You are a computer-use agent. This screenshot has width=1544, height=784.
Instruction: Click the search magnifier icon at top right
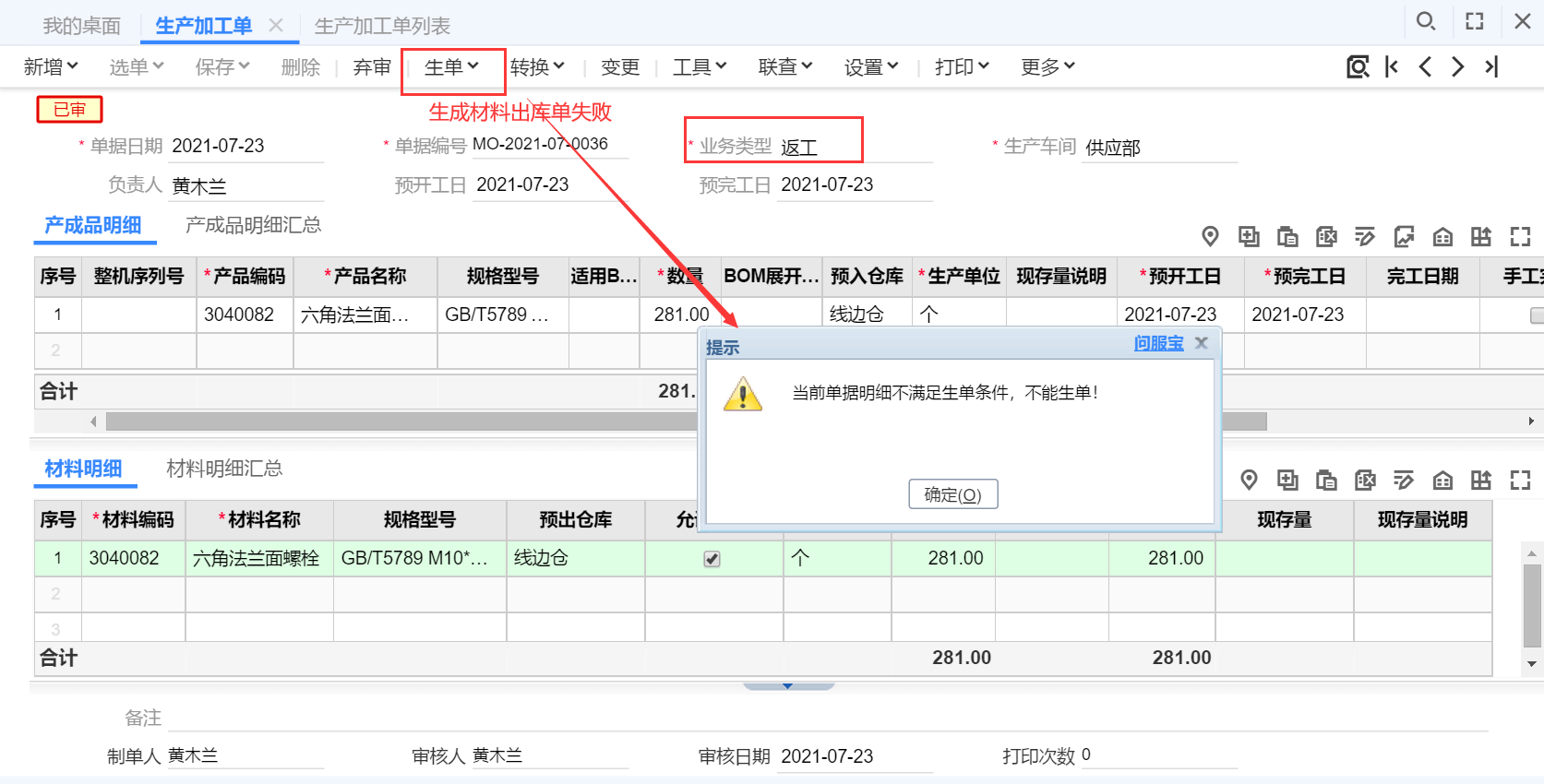point(1426,20)
